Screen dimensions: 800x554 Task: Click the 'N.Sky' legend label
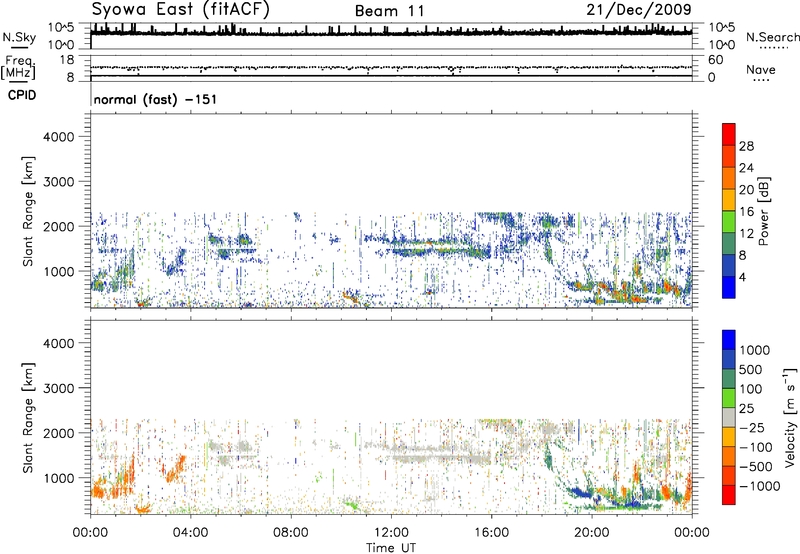(x=19, y=37)
